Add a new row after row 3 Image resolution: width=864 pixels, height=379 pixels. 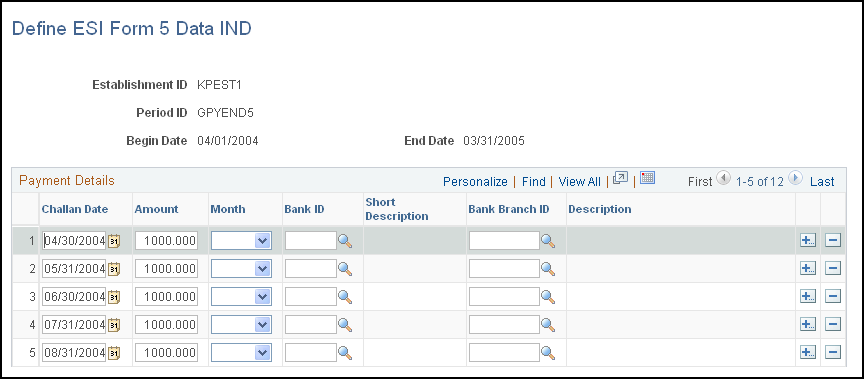pos(808,297)
